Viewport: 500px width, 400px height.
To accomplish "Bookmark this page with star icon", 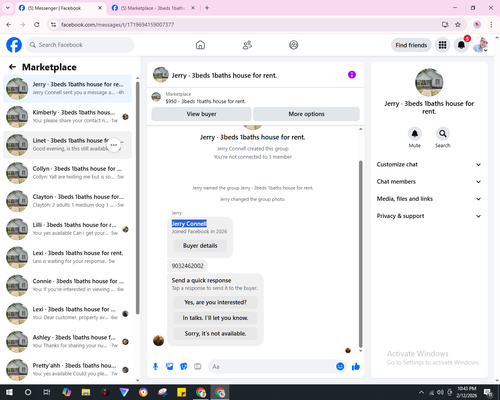I will (x=458, y=25).
